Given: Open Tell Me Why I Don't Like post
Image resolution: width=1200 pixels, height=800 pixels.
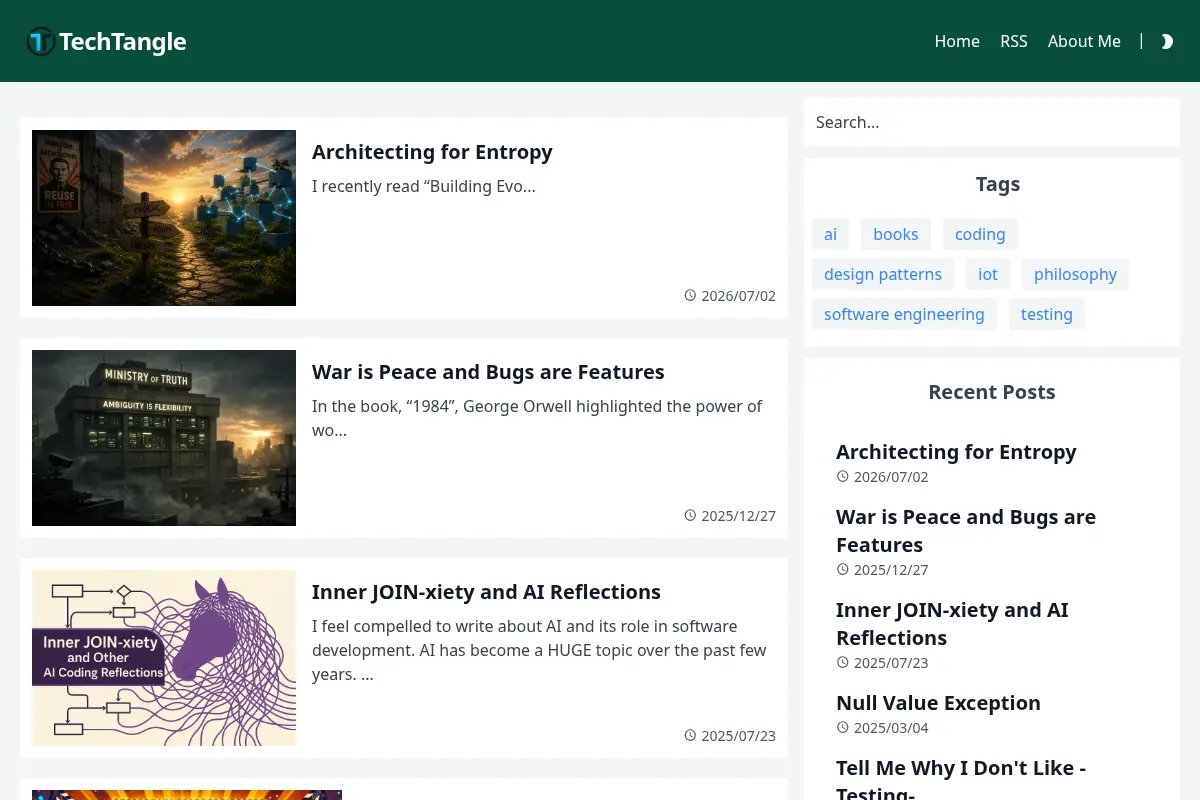Looking at the screenshot, I should point(961,780).
